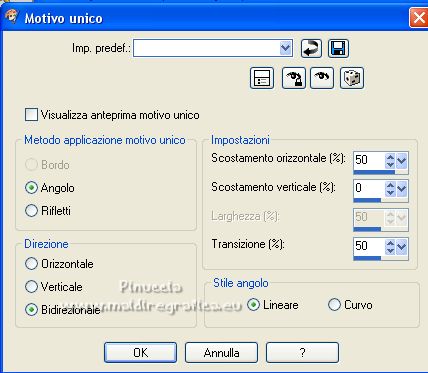Click the Transizione blue slider bar
The height and width of the screenshot is (373, 428).
pos(367,258)
